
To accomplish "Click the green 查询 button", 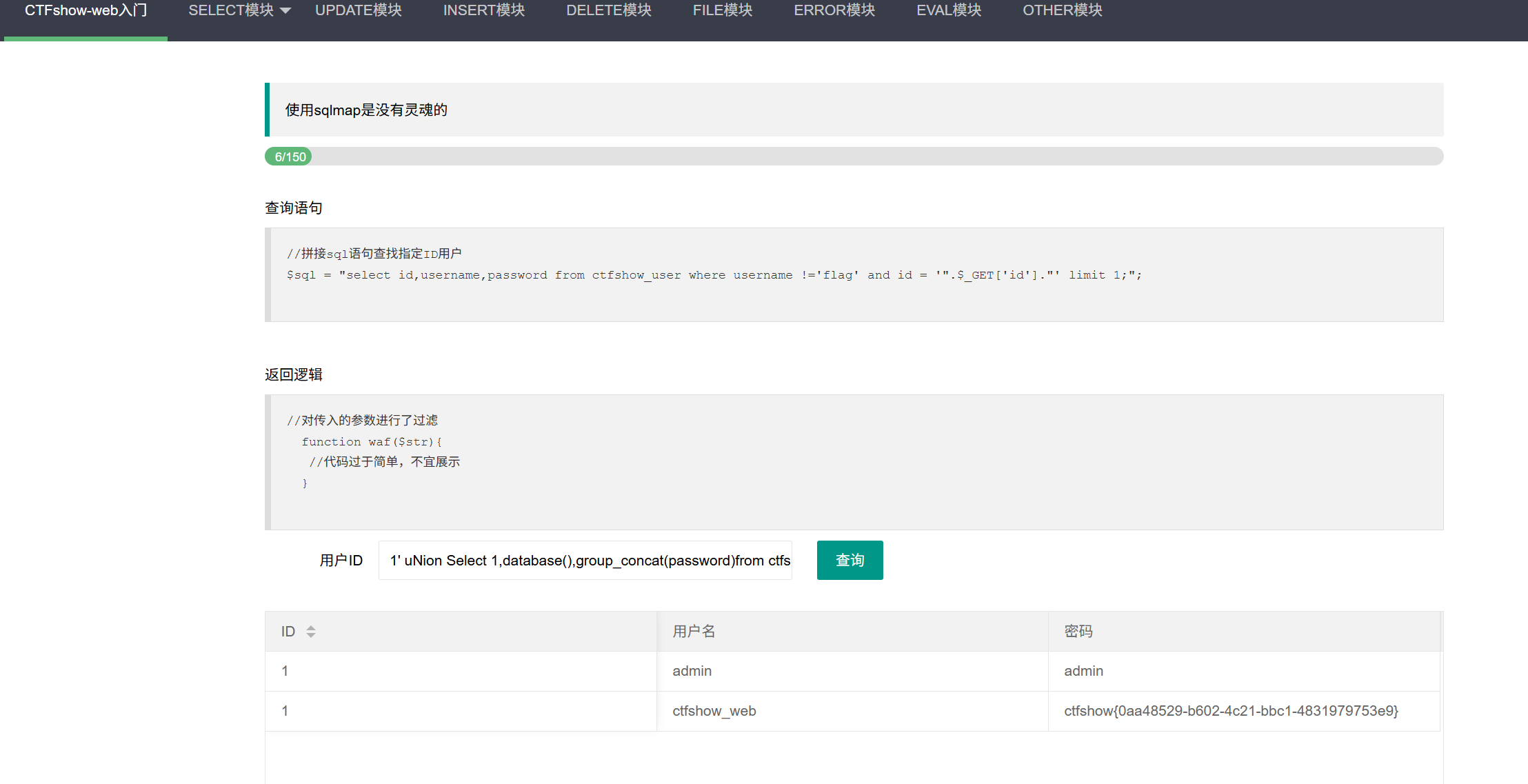I will pos(850,560).
